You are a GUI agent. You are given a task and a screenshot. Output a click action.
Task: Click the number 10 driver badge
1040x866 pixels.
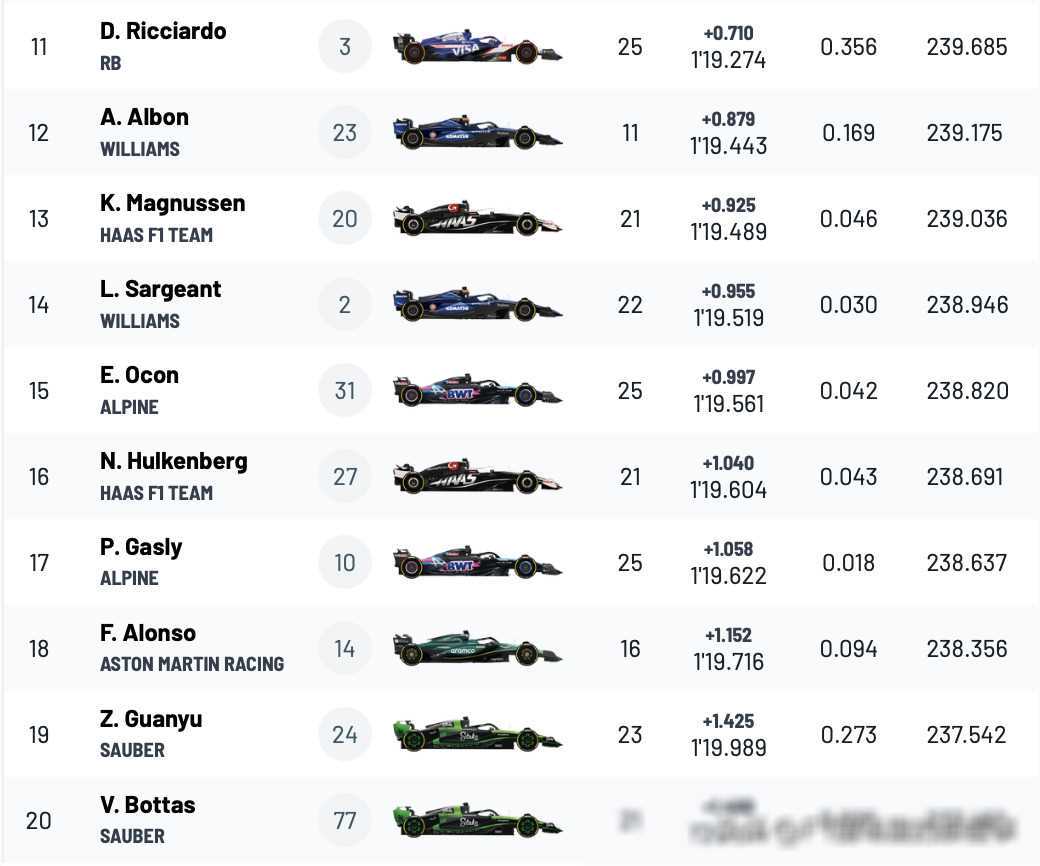(x=345, y=563)
